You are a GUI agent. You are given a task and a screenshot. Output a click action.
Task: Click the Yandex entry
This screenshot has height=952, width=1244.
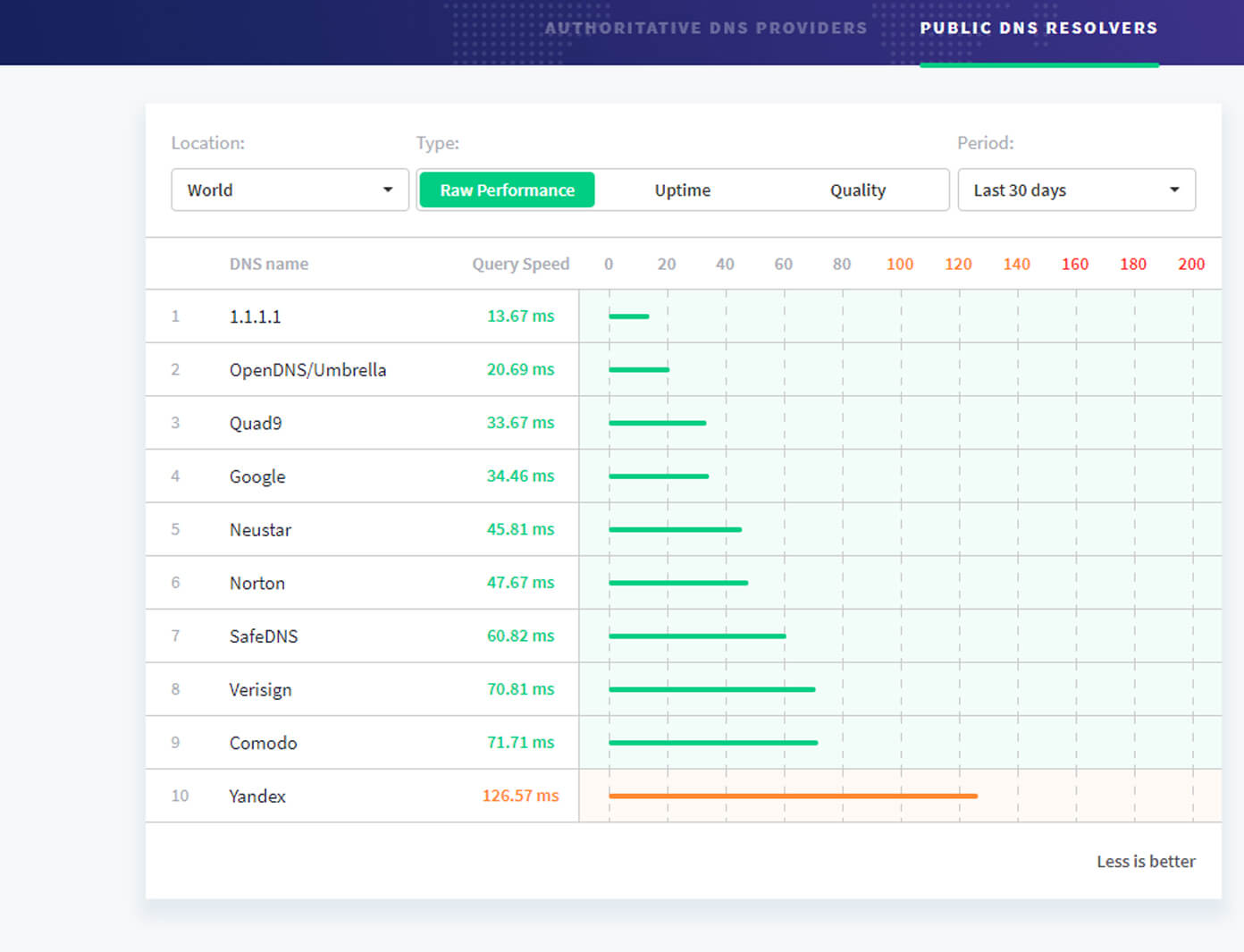pos(257,796)
